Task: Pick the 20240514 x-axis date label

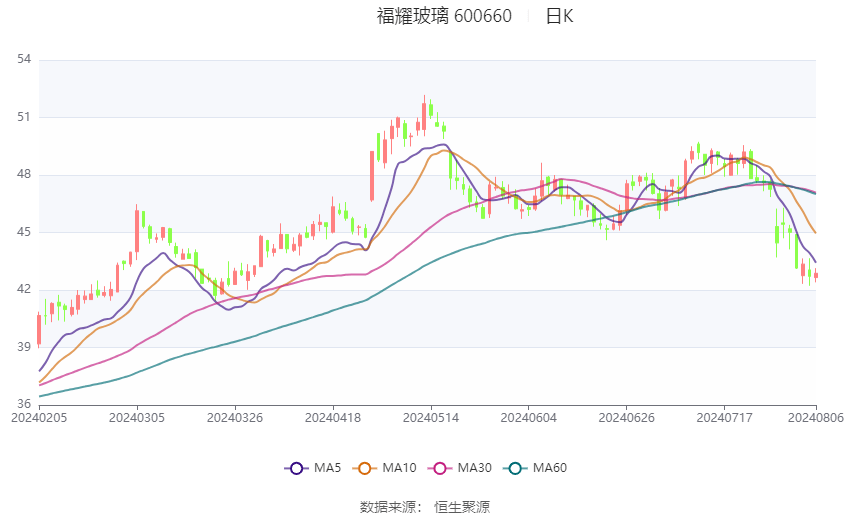Action: (x=430, y=417)
